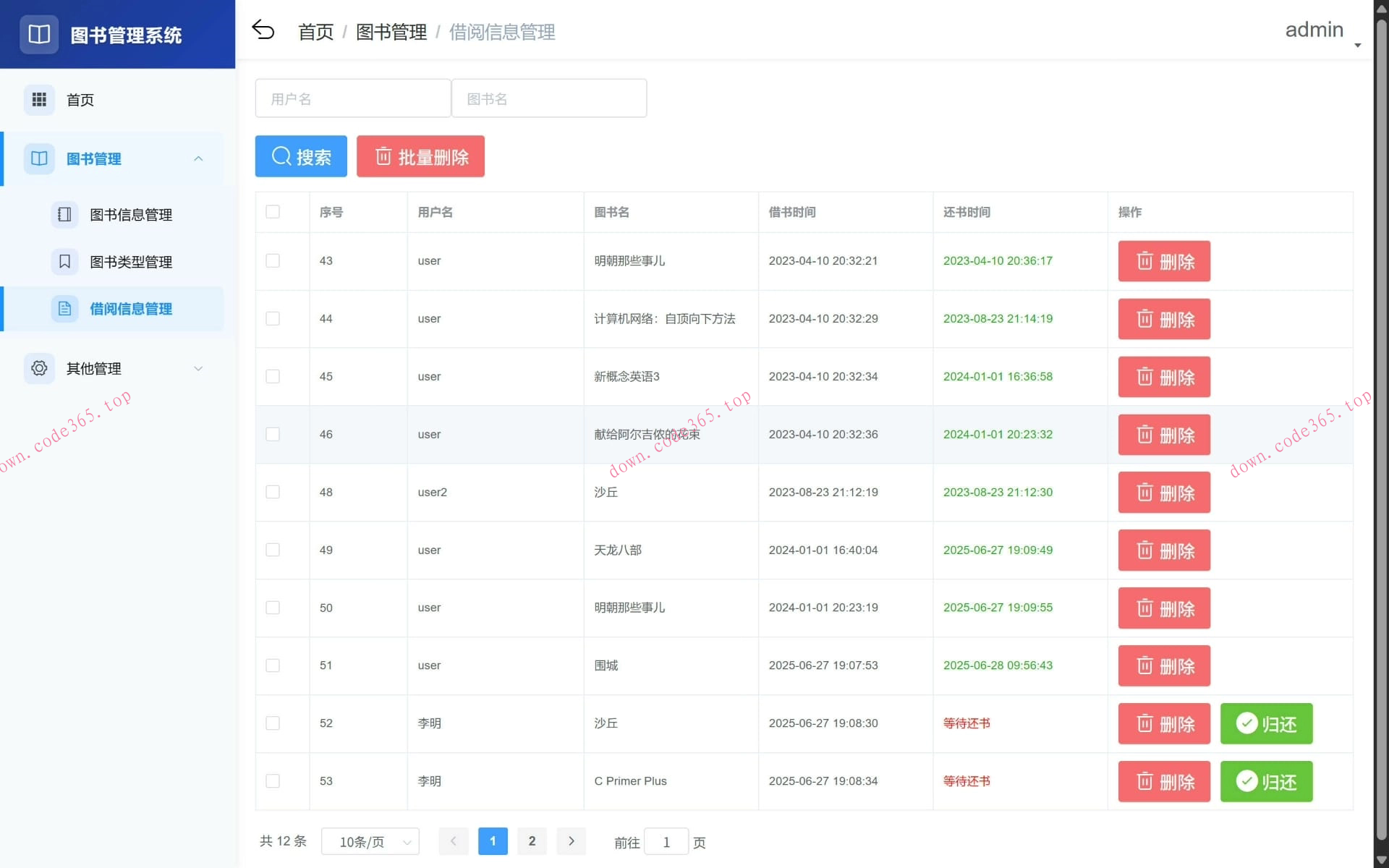Screen dimensions: 1389x868
Task: Click the 图书类型管理 bookmark icon
Action: pos(64,262)
